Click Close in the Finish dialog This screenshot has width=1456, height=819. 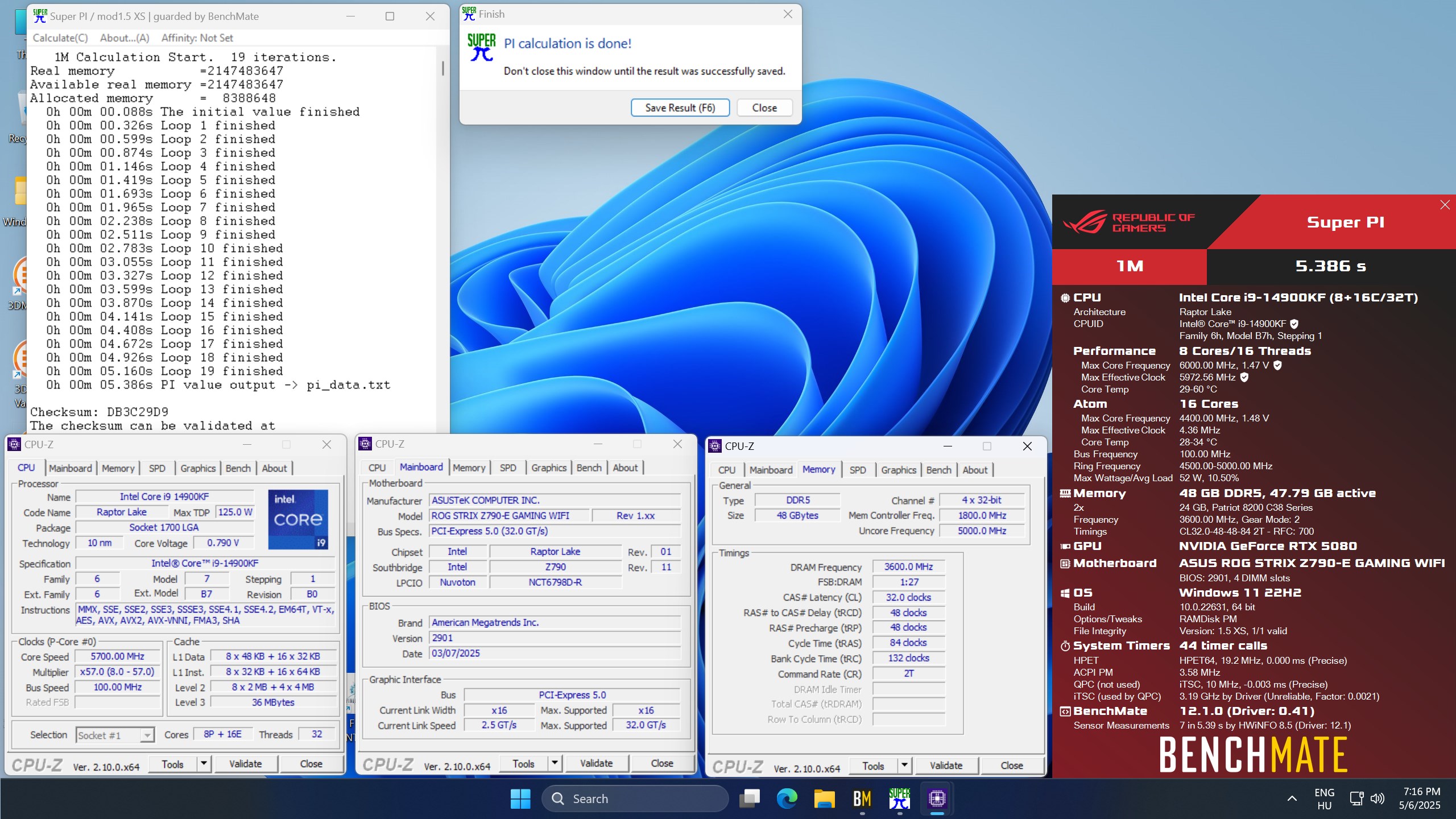click(x=764, y=107)
